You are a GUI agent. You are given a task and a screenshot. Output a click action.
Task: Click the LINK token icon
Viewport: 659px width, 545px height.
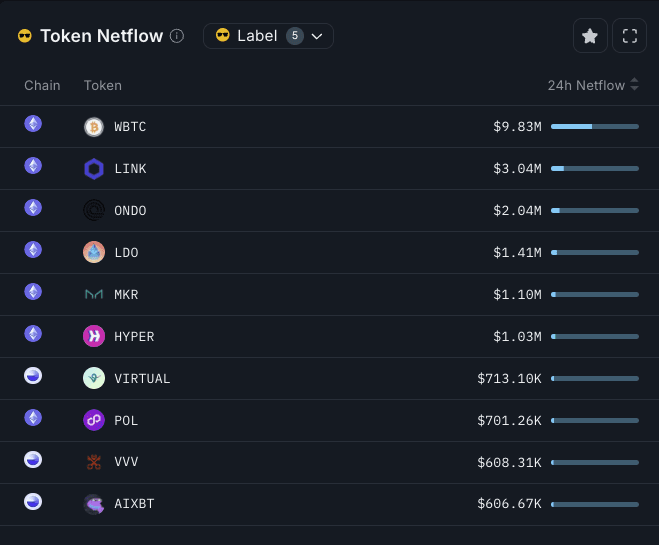click(x=94, y=169)
